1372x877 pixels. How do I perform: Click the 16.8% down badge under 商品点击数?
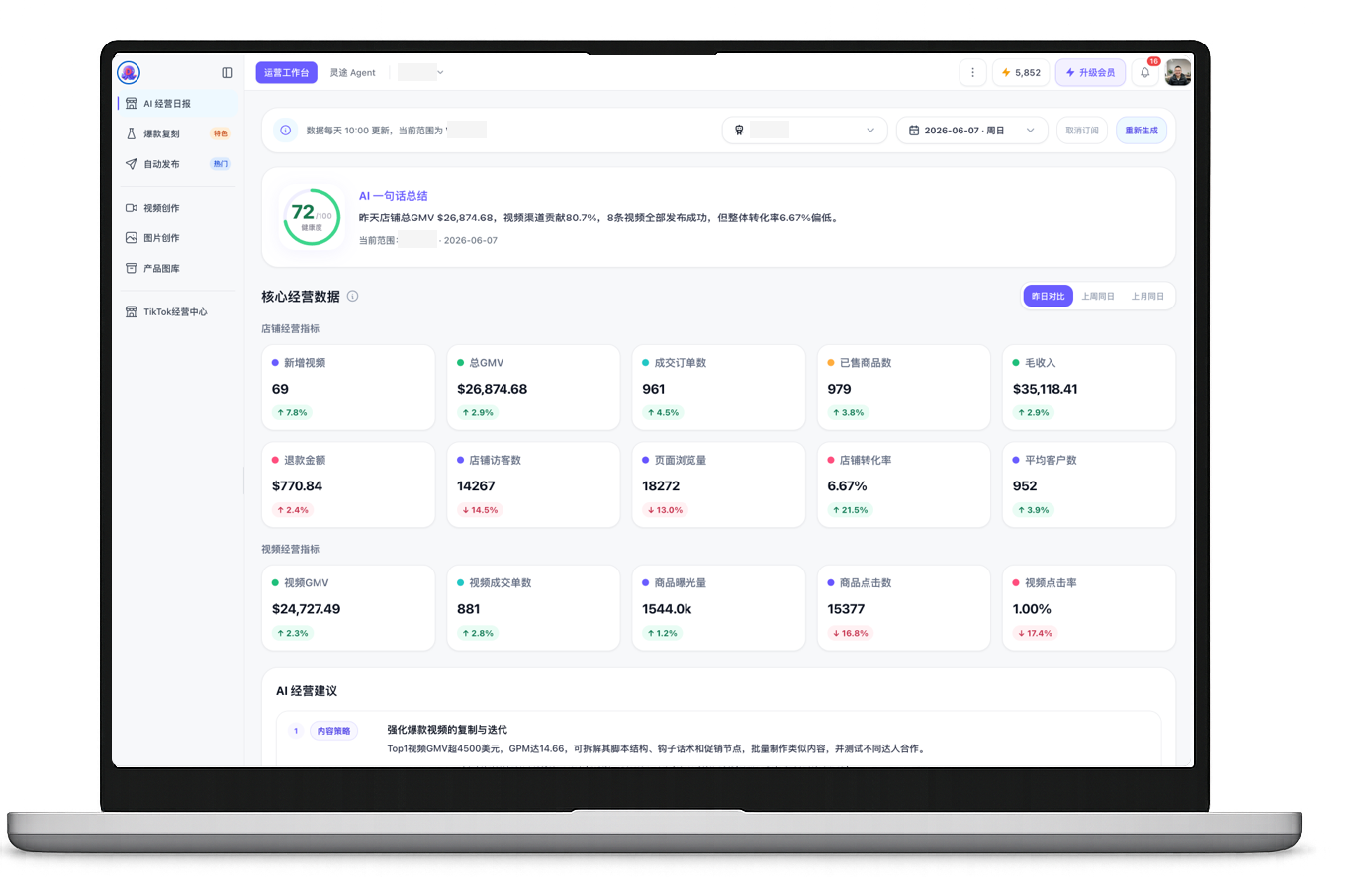pyautogui.click(x=851, y=633)
